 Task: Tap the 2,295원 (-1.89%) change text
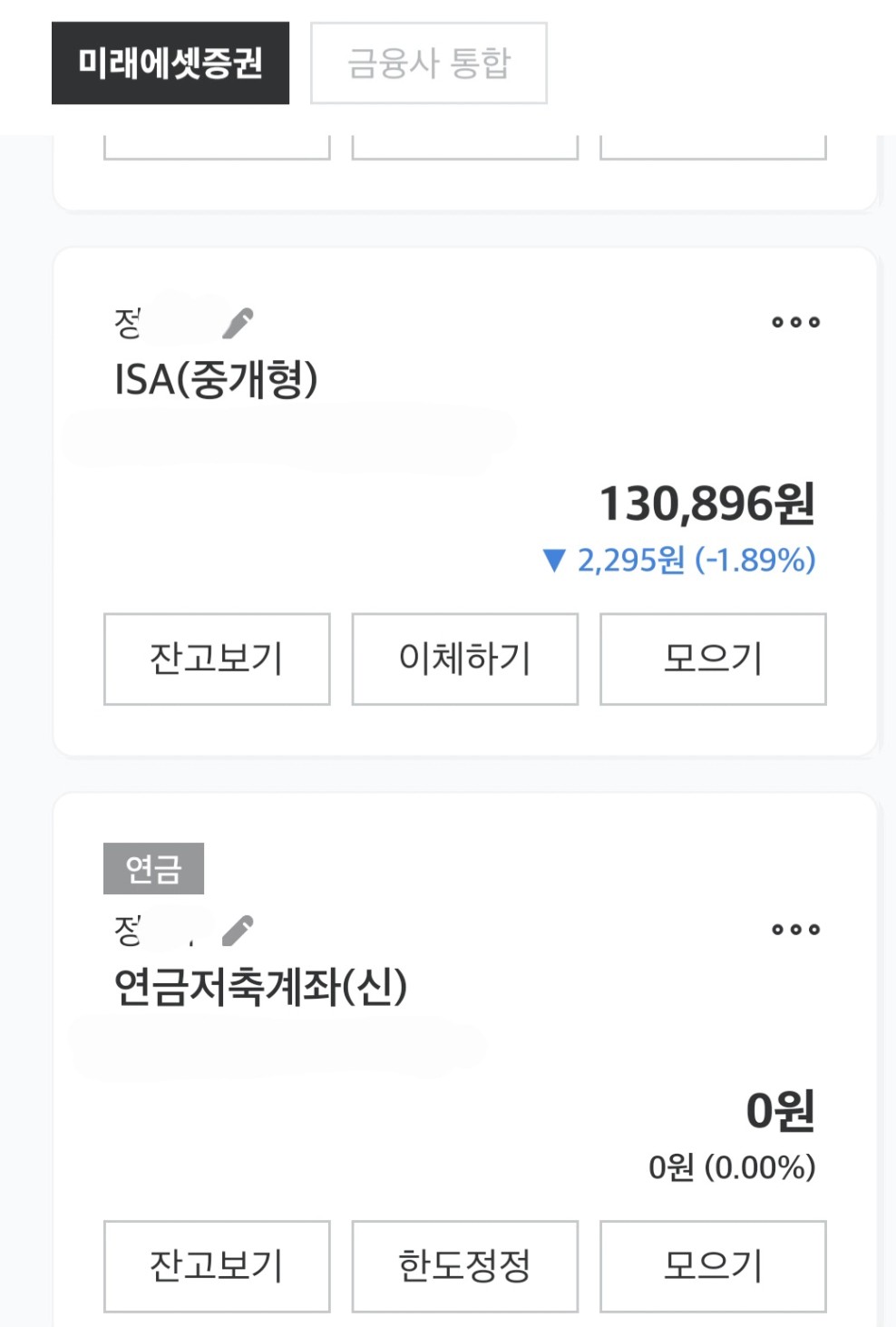click(x=696, y=561)
